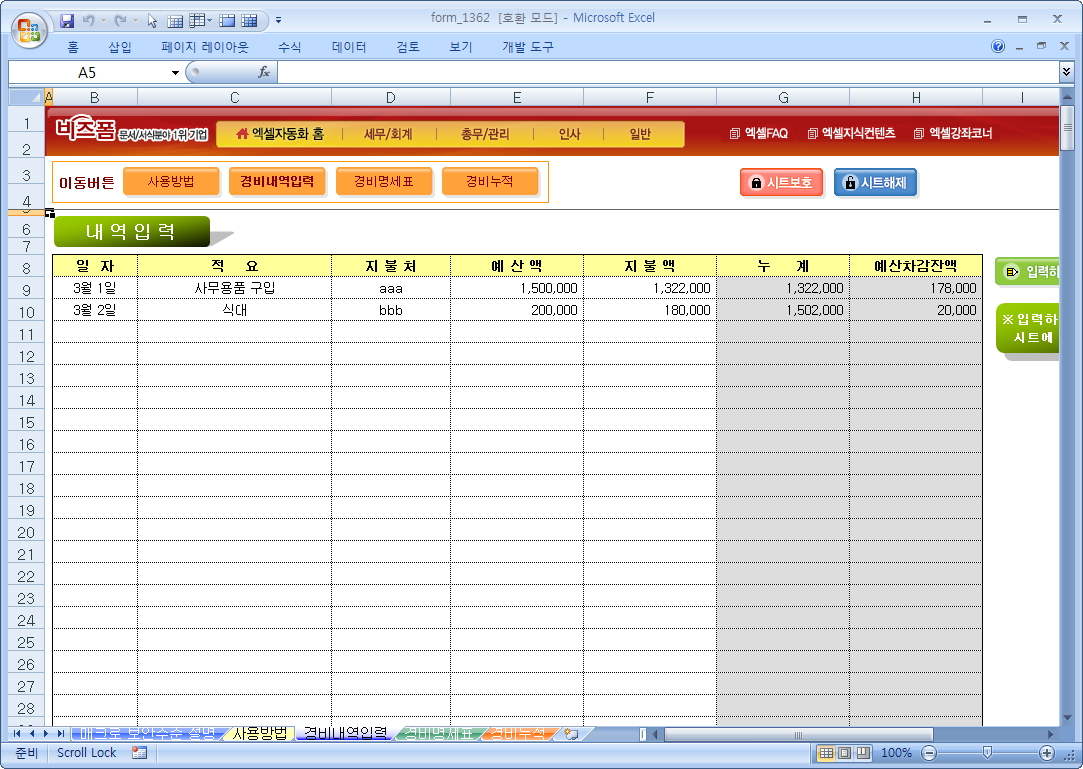Click the fx insert function icon
Image resolution: width=1083 pixels, height=769 pixels.
point(264,72)
